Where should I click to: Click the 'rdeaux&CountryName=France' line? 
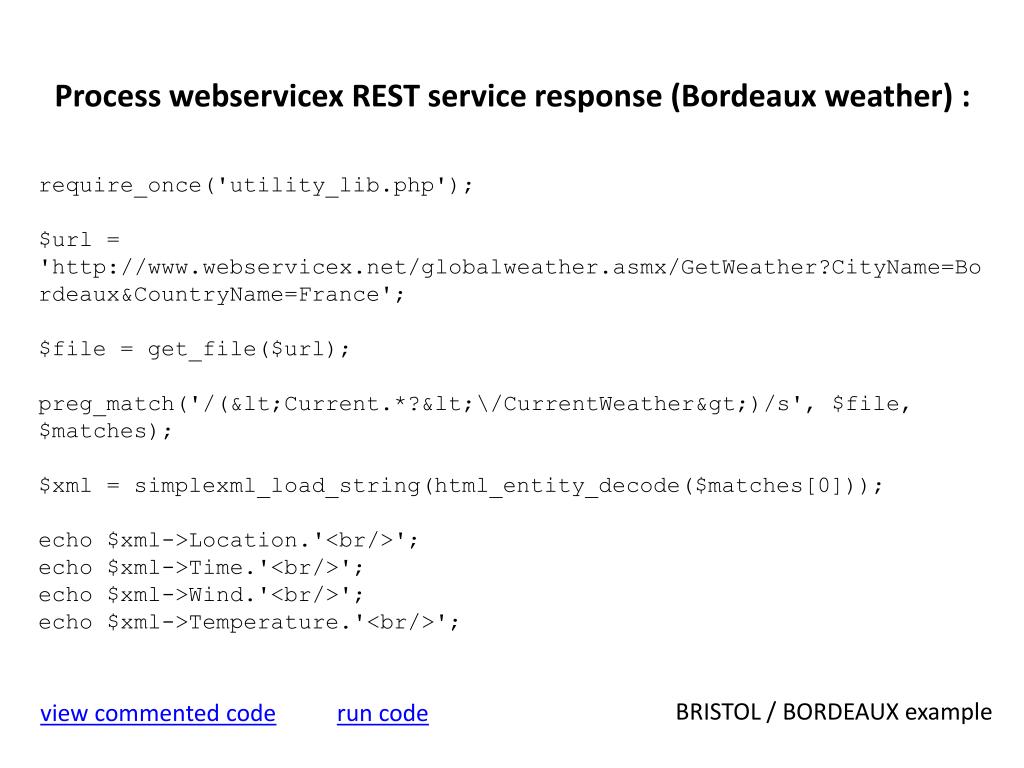[221, 295]
